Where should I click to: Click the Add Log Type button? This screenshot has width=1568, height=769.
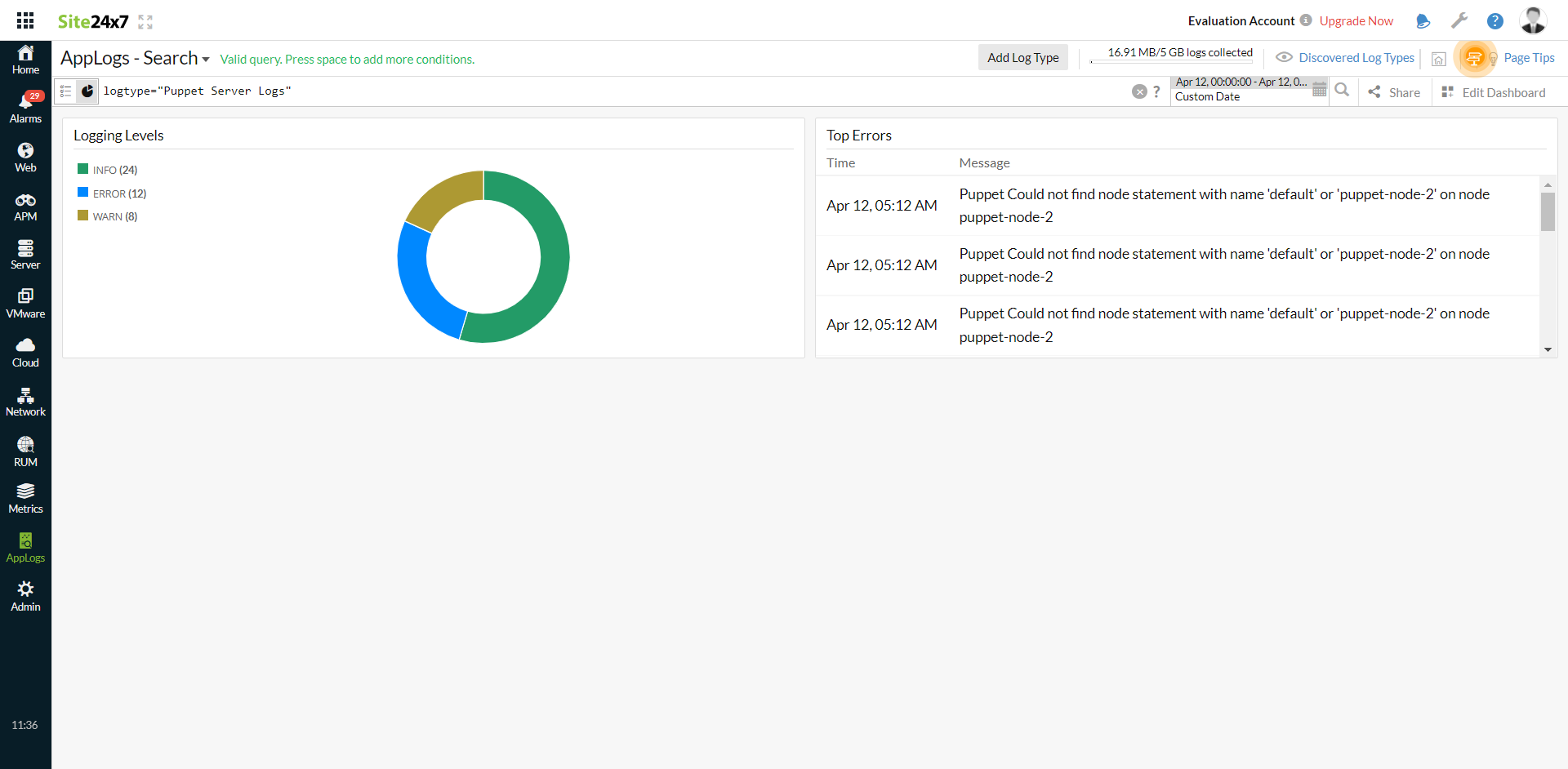[x=1022, y=57]
